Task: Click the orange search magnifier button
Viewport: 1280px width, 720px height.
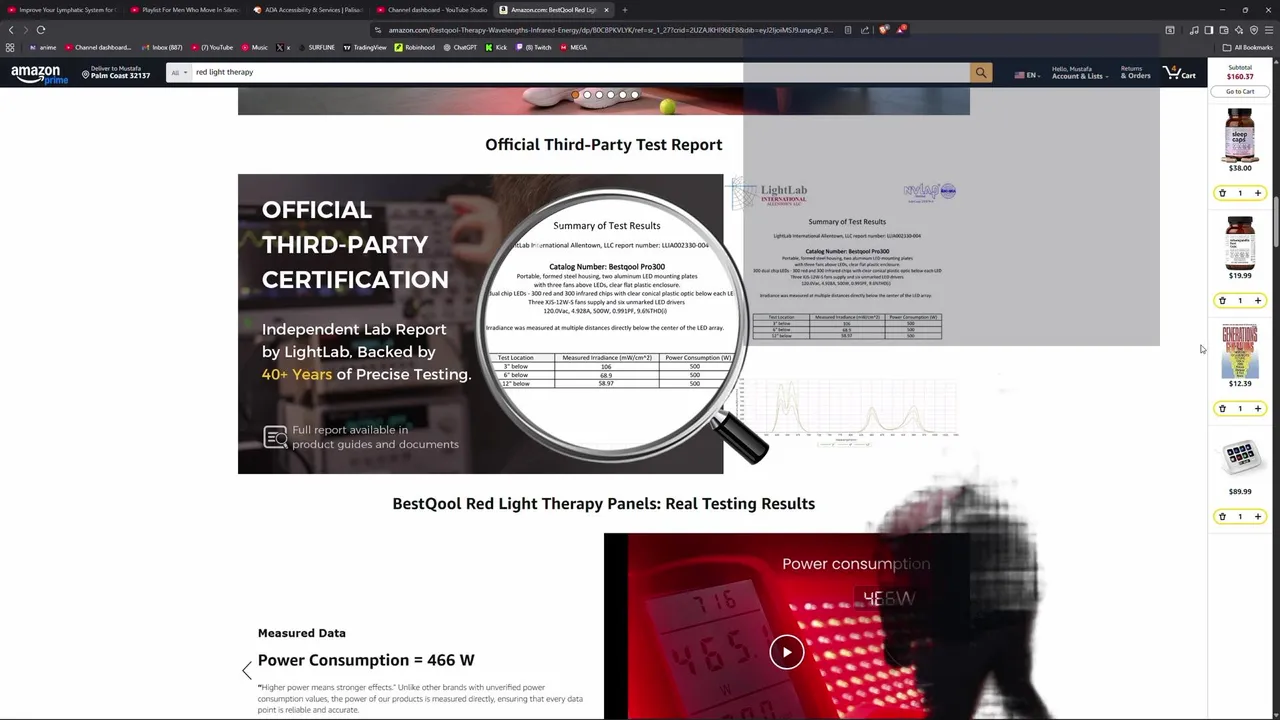Action: tap(981, 72)
